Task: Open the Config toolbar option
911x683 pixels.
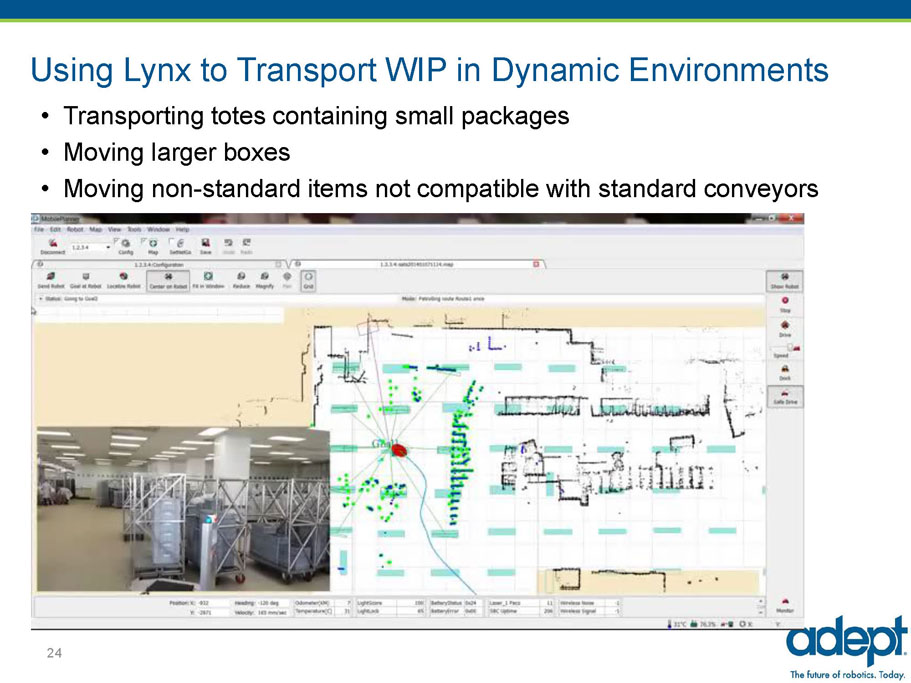Action: pos(126,245)
